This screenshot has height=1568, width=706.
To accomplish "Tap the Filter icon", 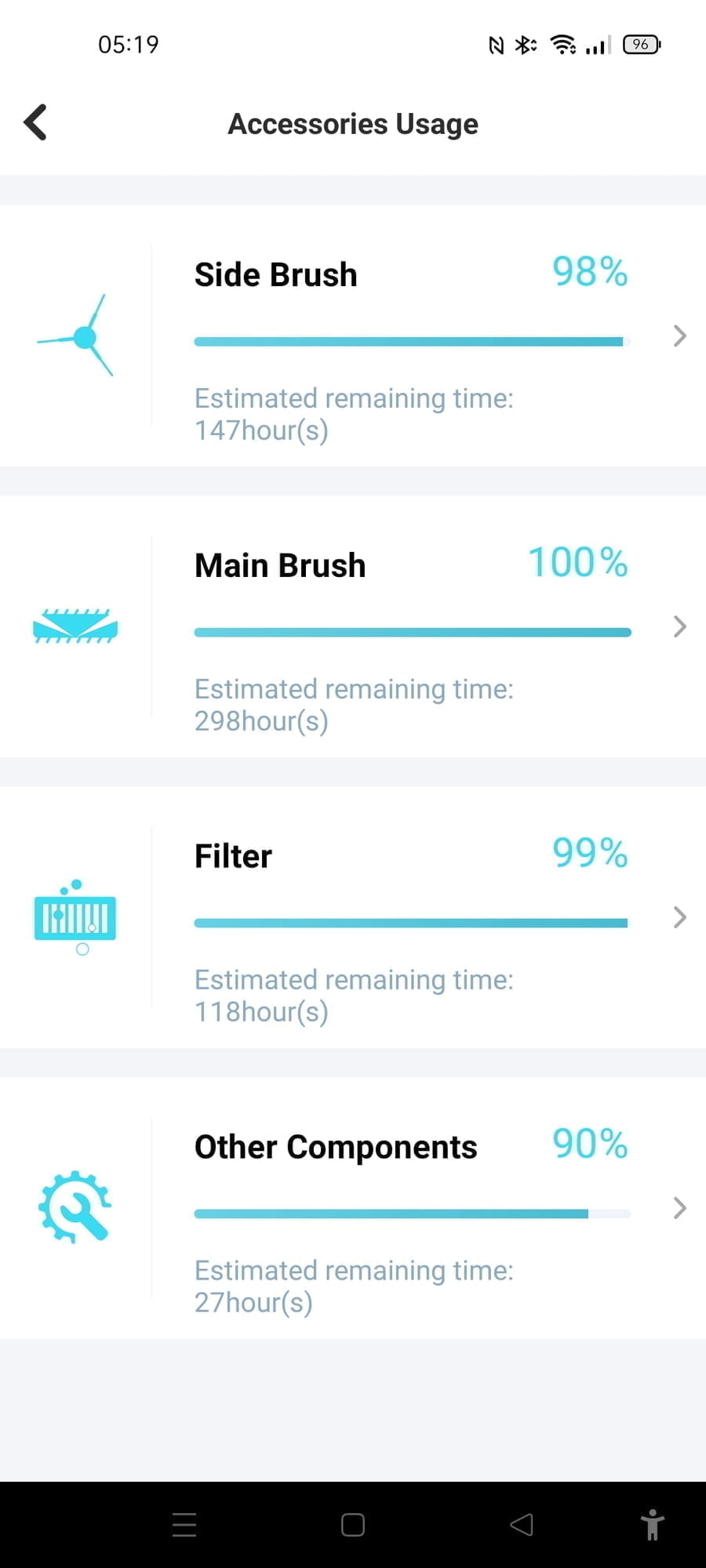I will [x=75, y=916].
